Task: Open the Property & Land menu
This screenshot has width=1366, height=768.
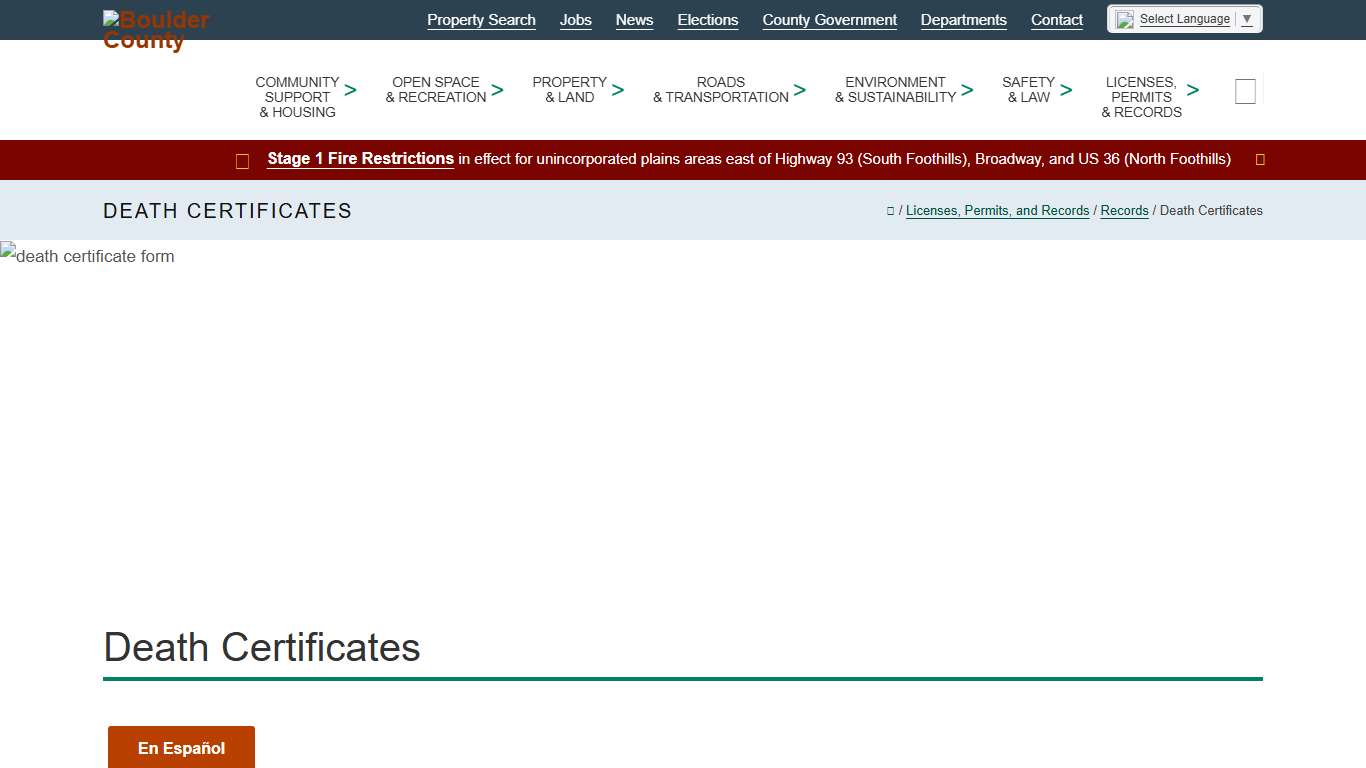Action: click(x=569, y=90)
